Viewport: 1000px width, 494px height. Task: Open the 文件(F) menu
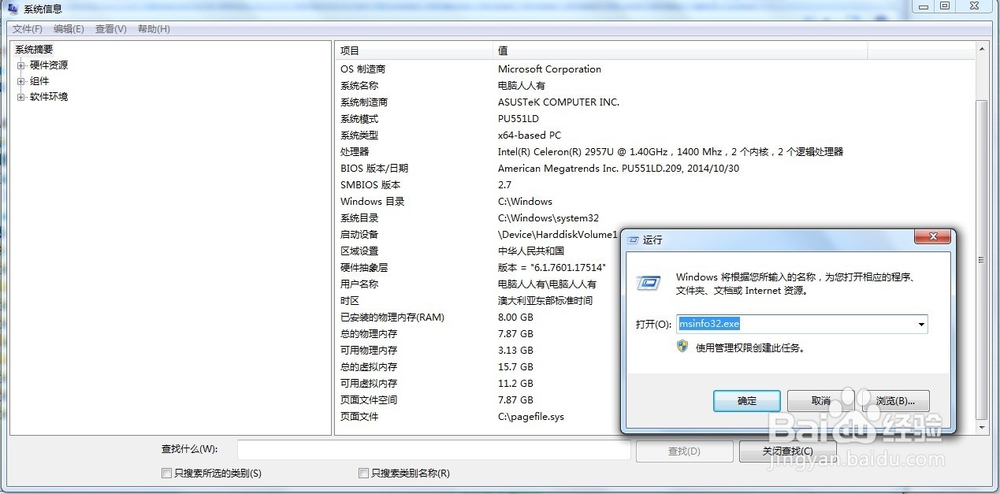(27, 29)
